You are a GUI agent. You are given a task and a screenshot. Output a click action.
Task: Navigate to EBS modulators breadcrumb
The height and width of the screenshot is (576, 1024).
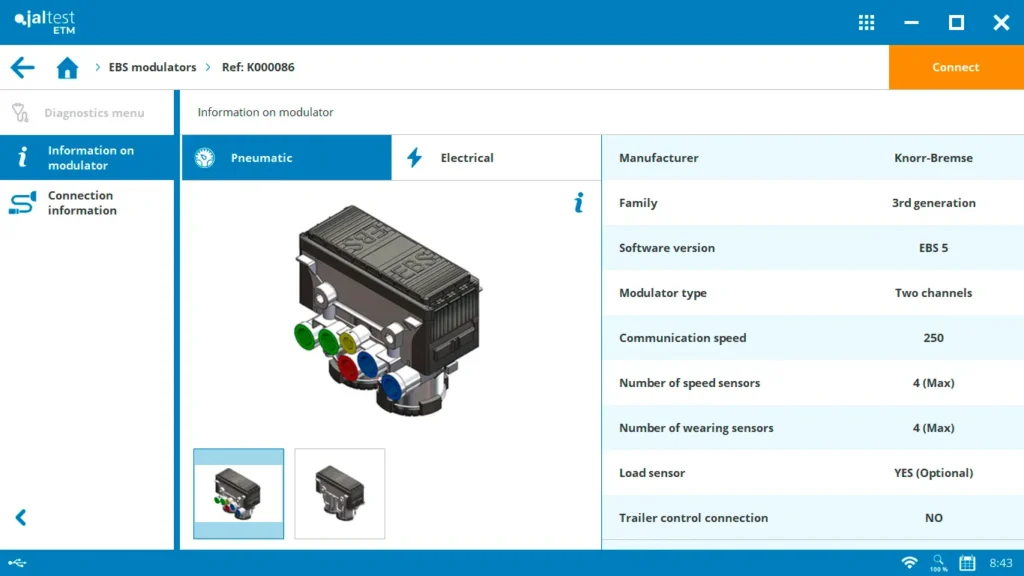click(152, 67)
